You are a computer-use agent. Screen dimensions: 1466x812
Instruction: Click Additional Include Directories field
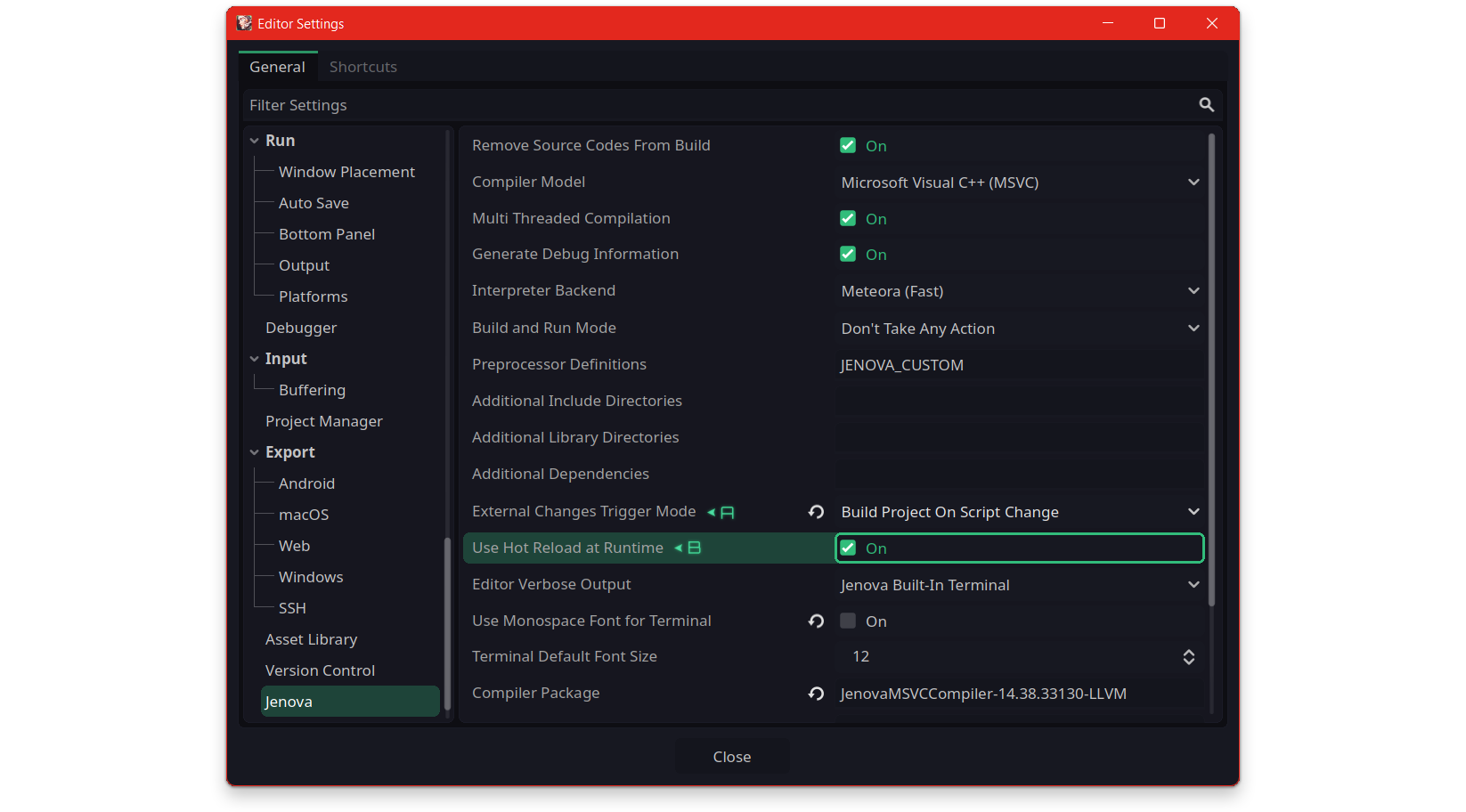point(1020,402)
